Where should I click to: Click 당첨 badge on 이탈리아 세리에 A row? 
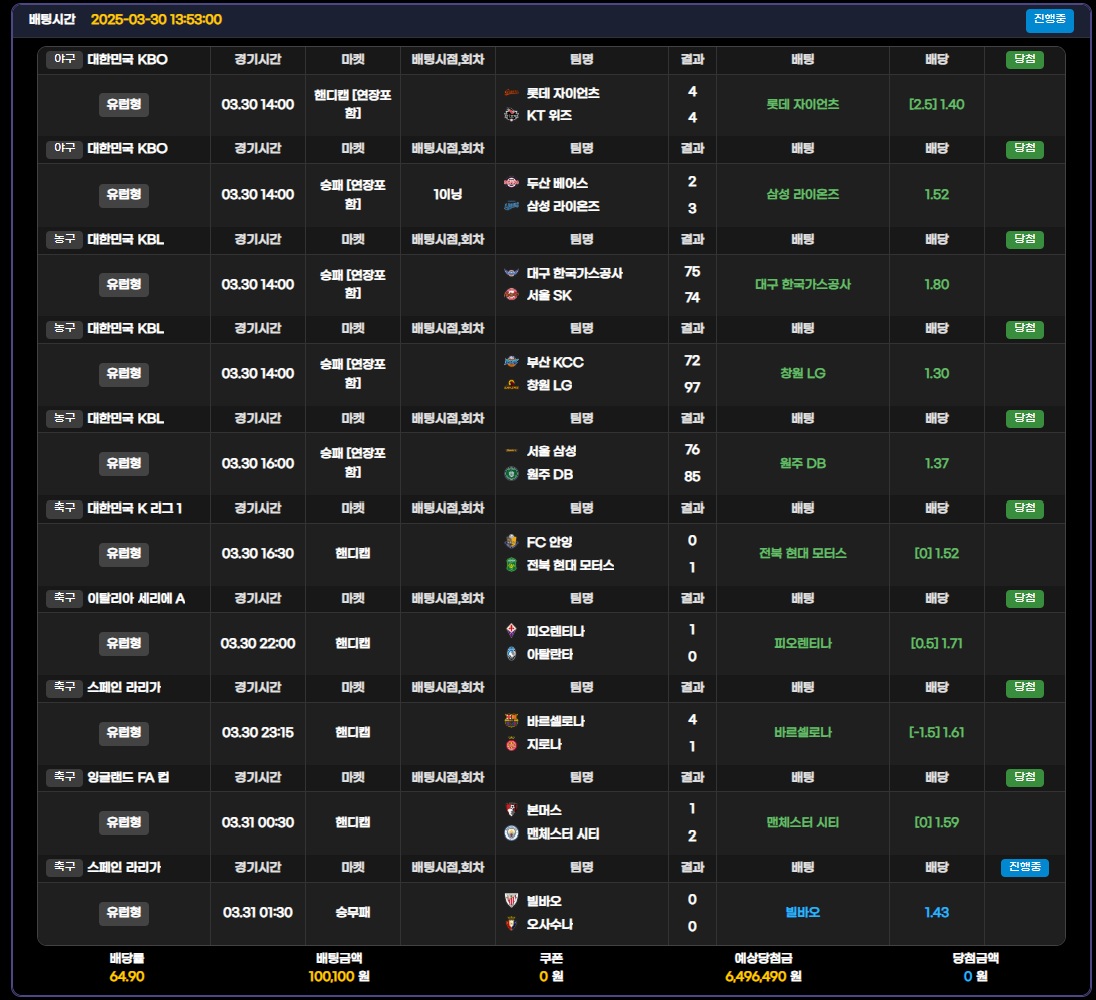click(1025, 598)
